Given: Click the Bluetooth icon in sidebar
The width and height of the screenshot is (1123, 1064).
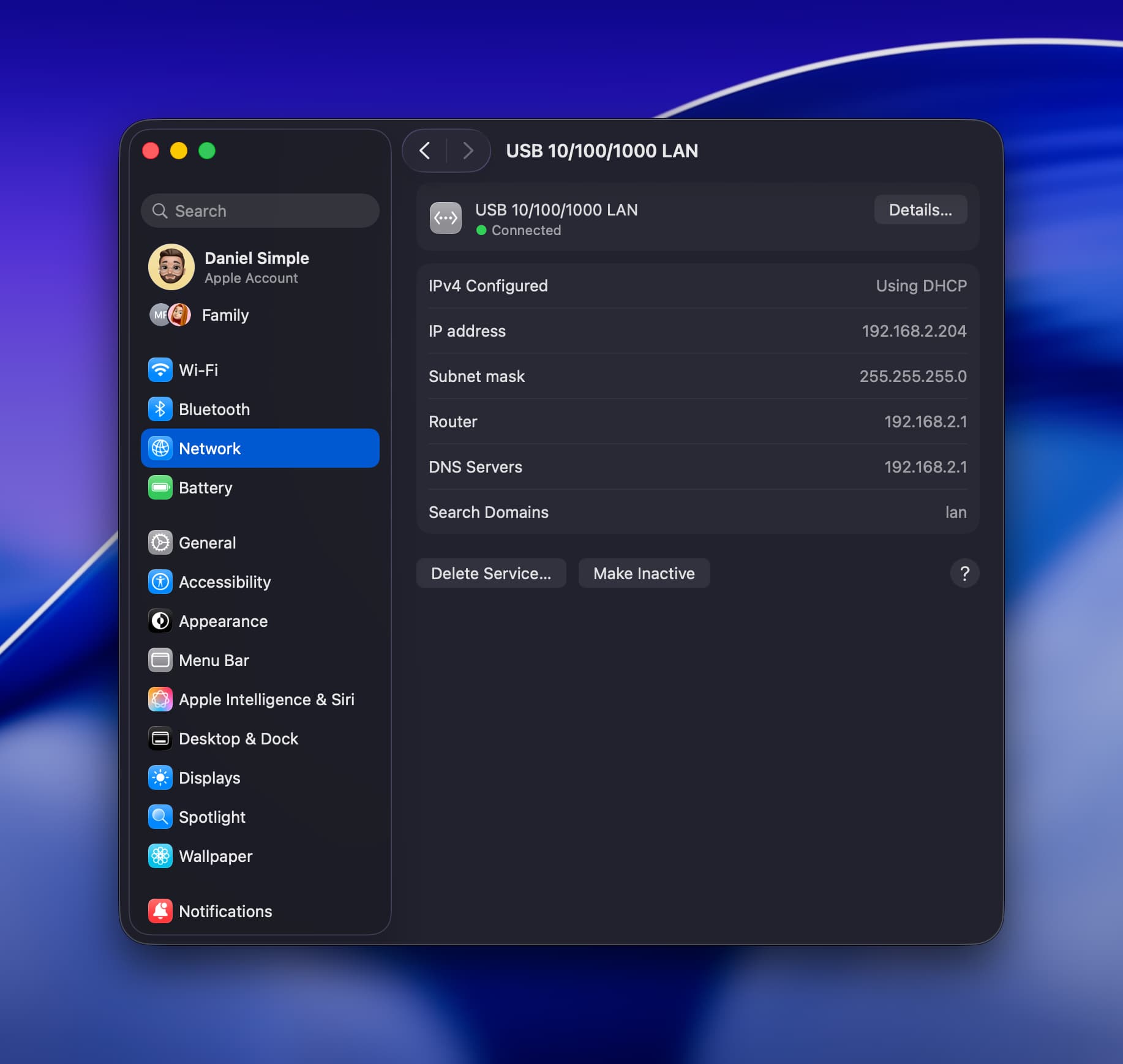Looking at the screenshot, I should click(160, 409).
